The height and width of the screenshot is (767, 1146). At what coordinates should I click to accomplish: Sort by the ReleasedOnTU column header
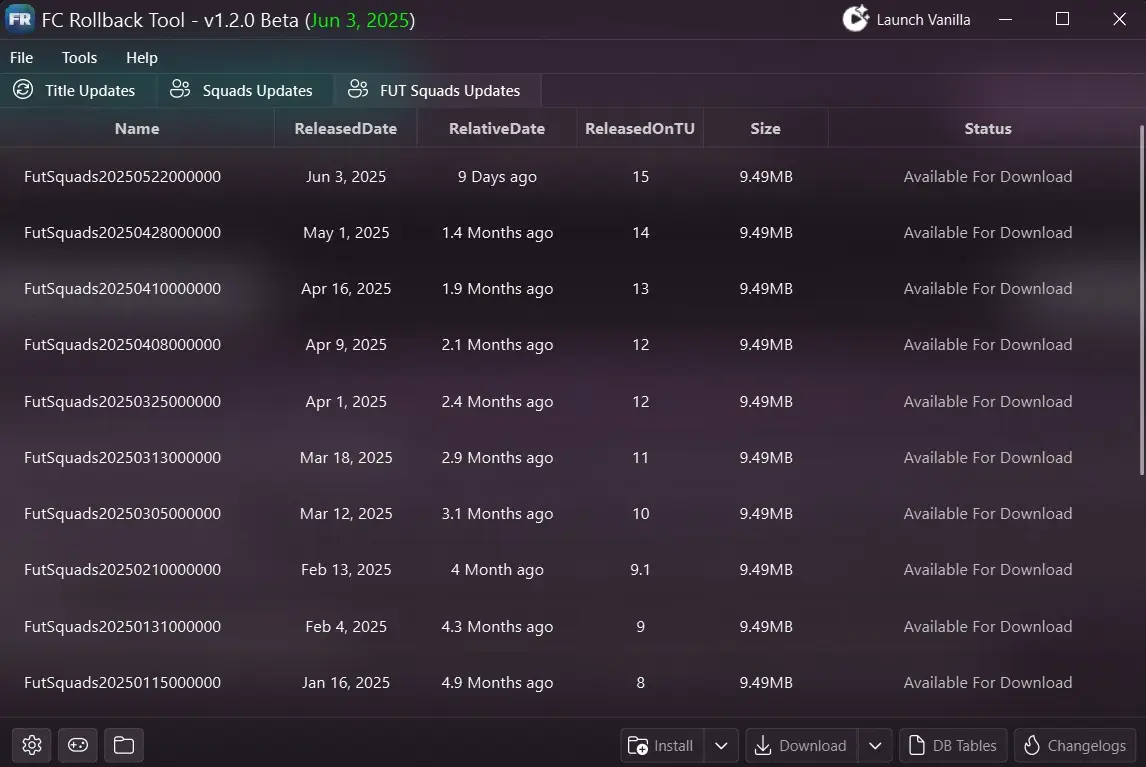pyautogui.click(x=640, y=129)
